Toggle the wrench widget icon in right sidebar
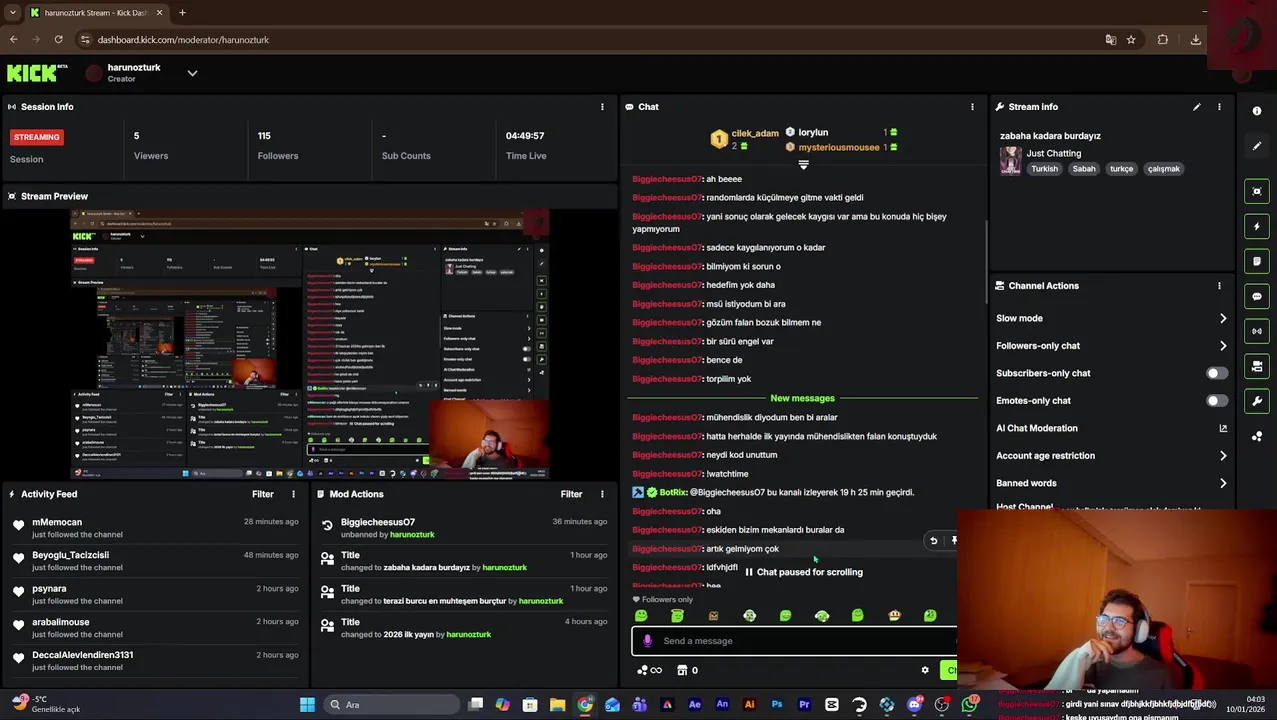This screenshot has width=1277, height=720. pyautogui.click(x=1257, y=401)
